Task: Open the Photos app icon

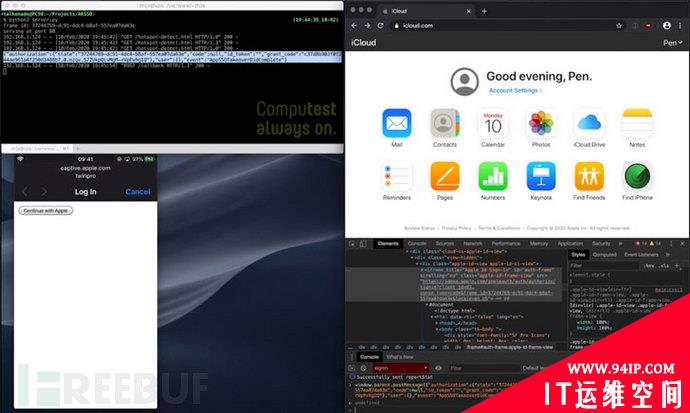Action: (x=541, y=123)
